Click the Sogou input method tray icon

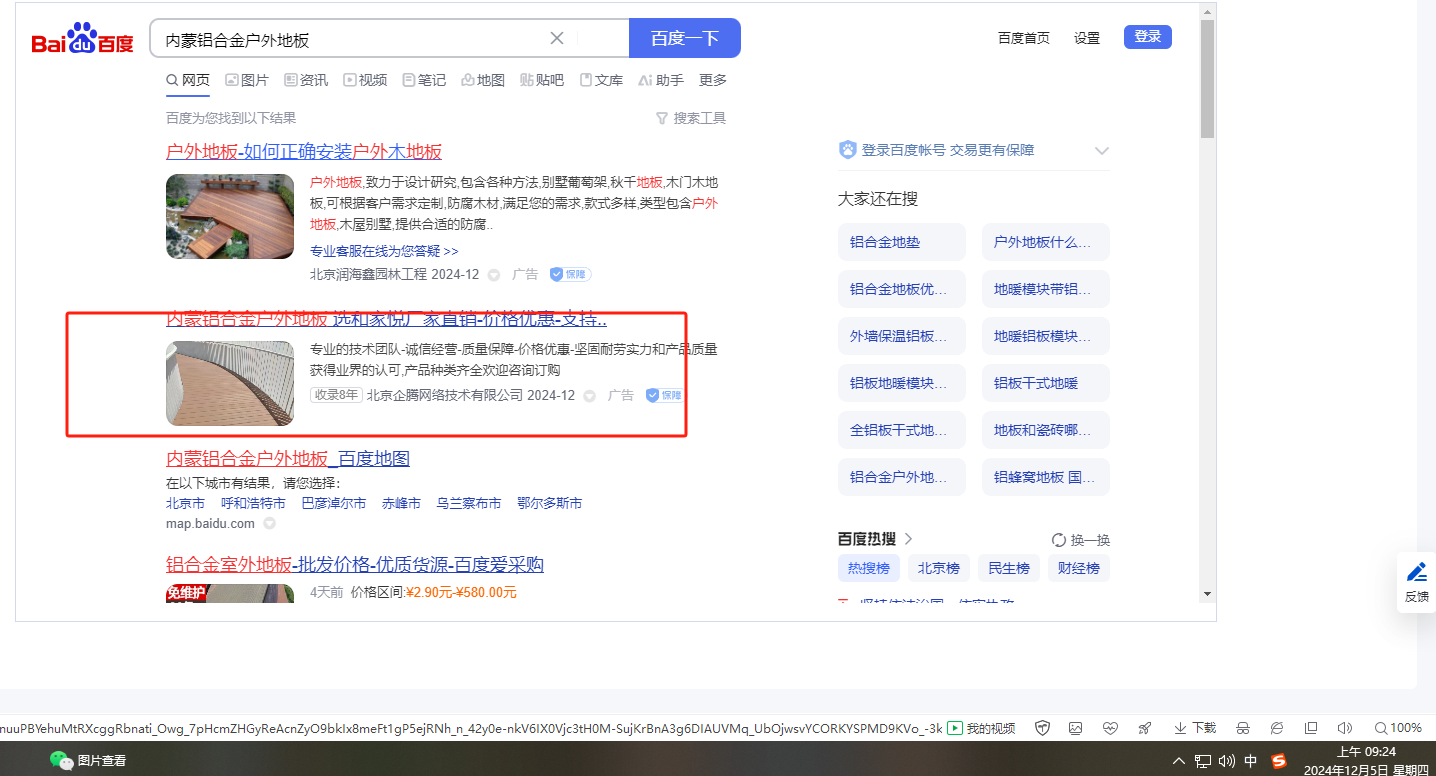1279,761
